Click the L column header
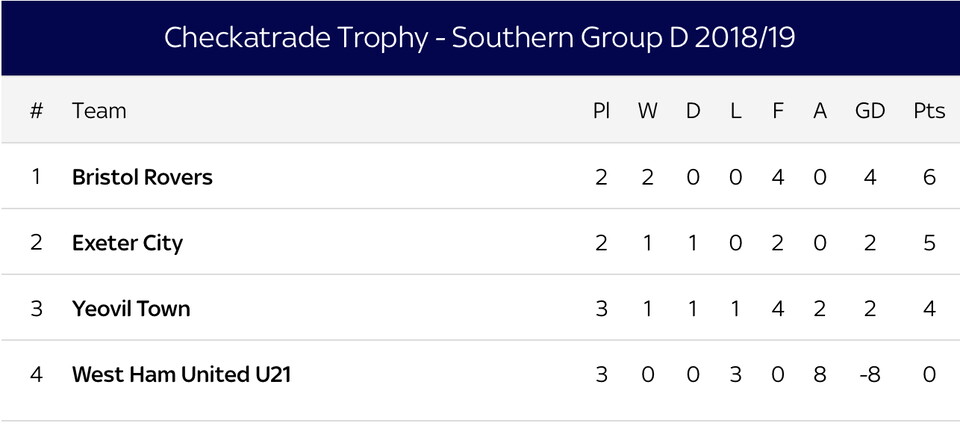960x426 pixels. coord(736,110)
